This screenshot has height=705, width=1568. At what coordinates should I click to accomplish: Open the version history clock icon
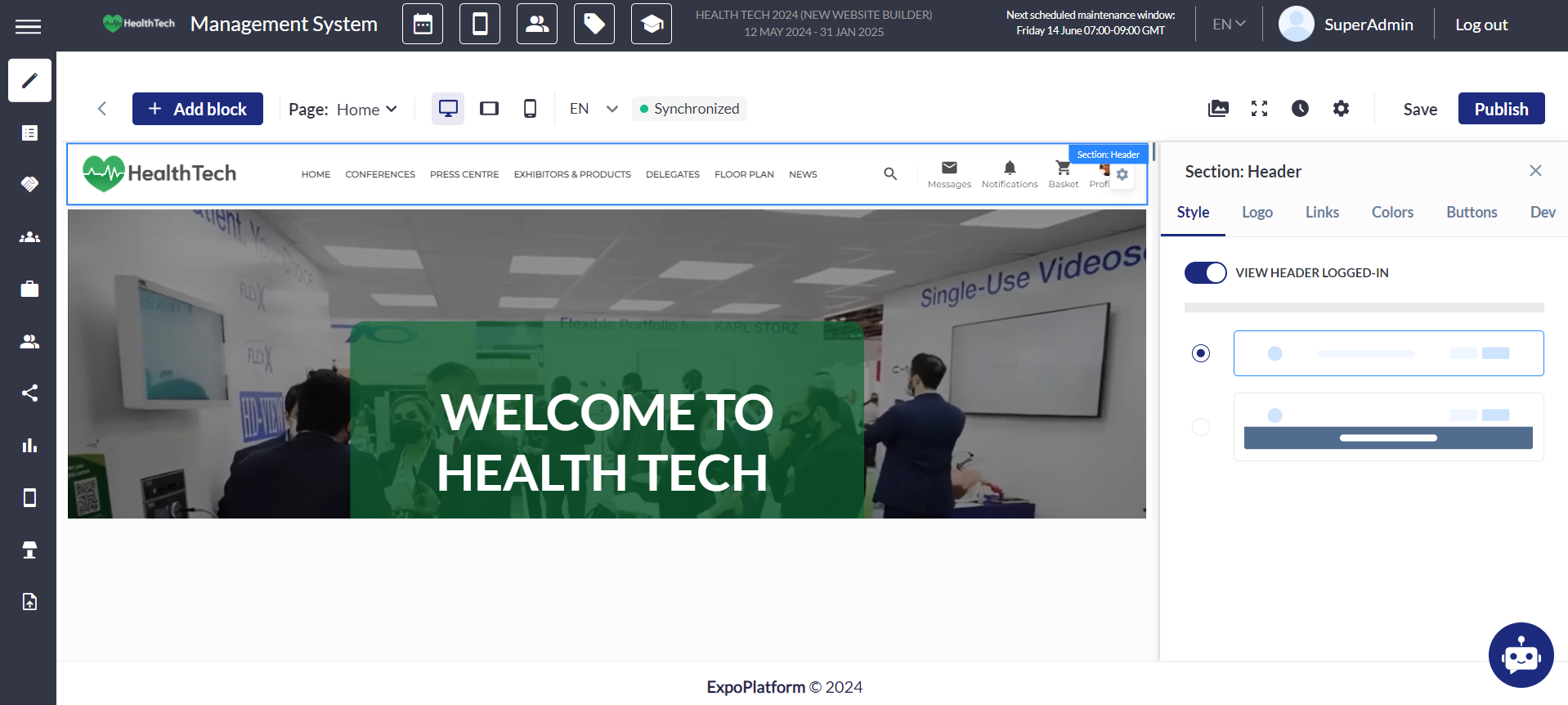pyautogui.click(x=1300, y=109)
